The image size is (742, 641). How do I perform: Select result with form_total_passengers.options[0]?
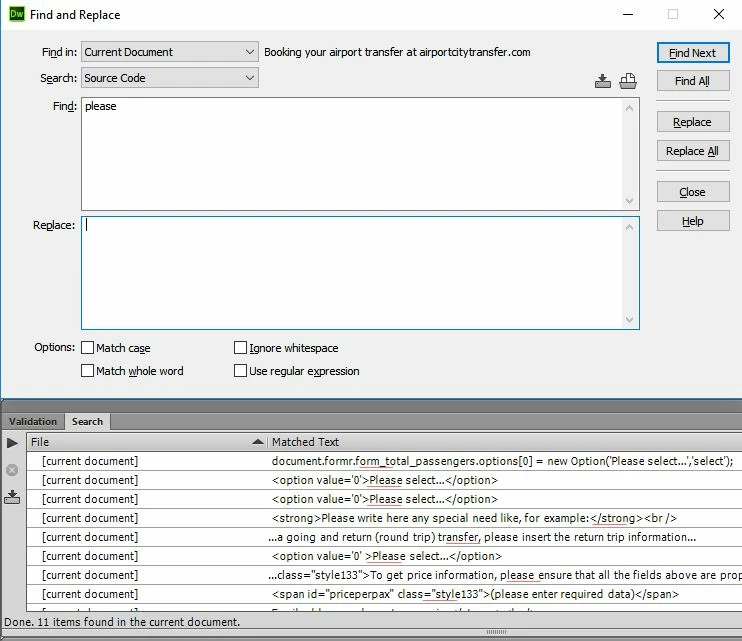(x=384, y=461)
